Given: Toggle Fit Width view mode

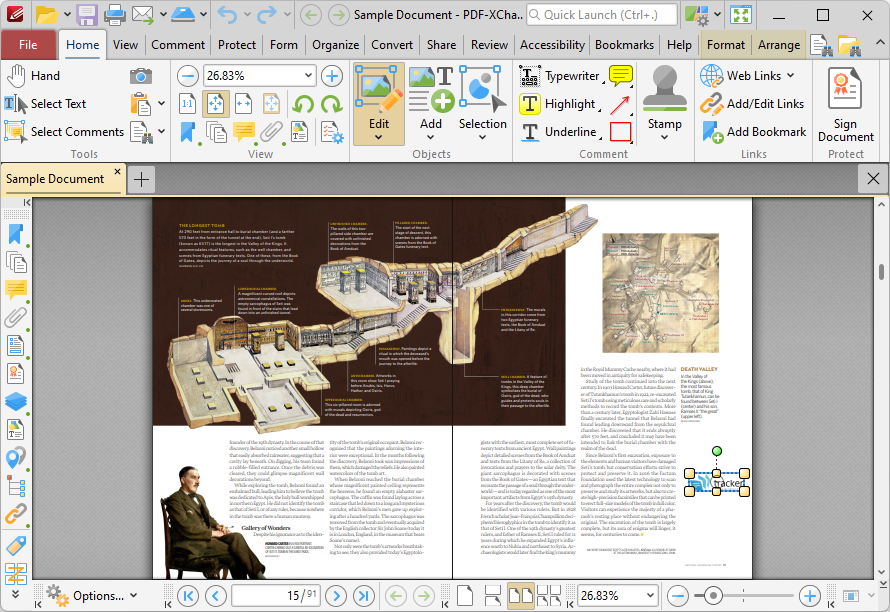Looking at the screenshot, I should (x=243, y=104).
